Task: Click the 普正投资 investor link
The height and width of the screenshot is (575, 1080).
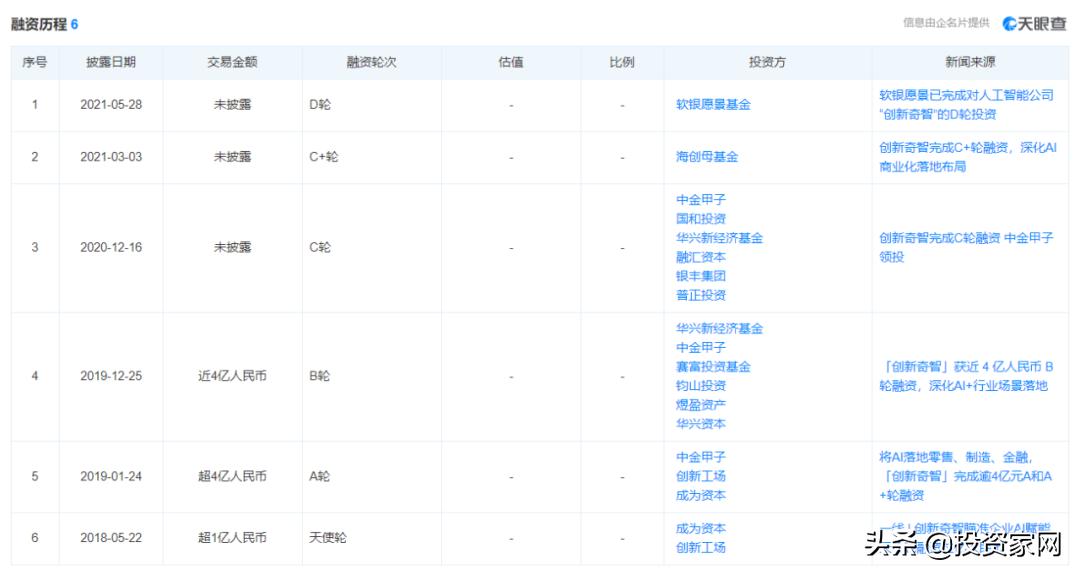Action: click(701, 295)
